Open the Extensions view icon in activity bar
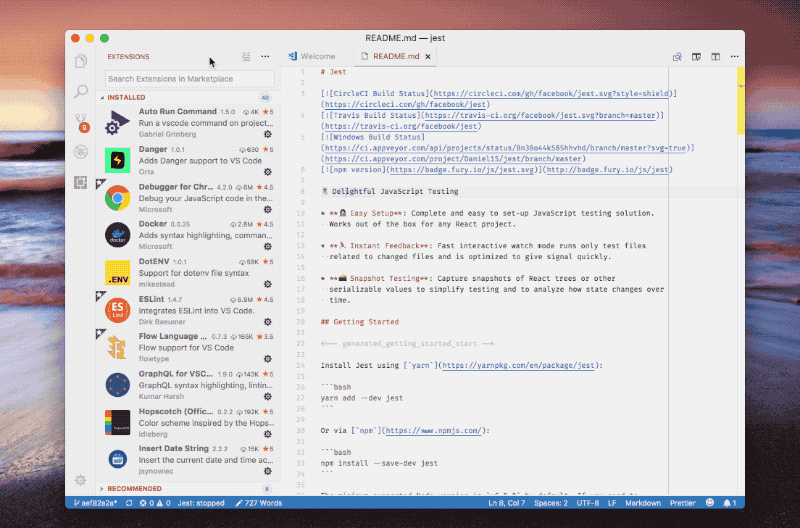This screenshot has width=800, height=528. (x=81, y=182)
